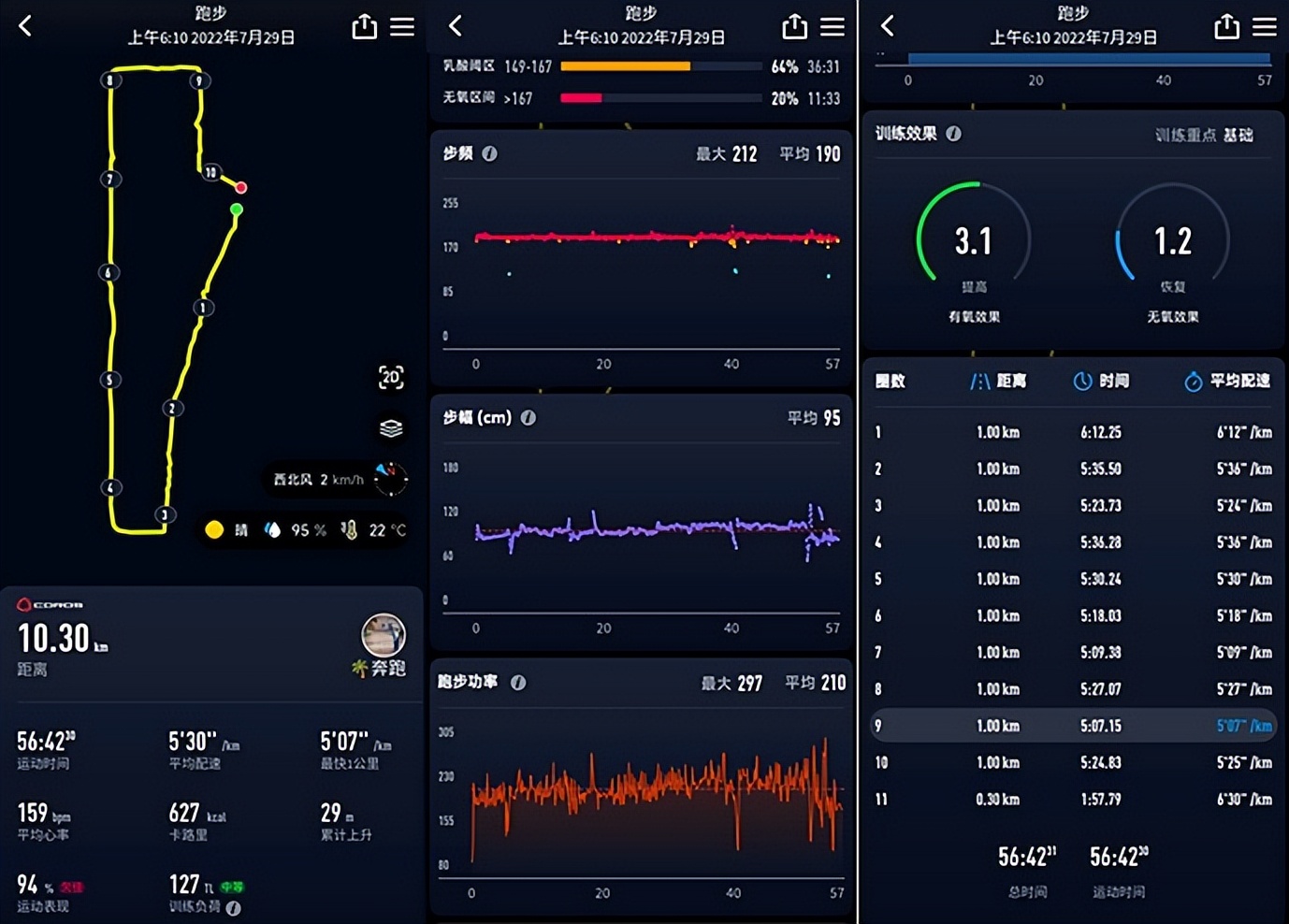Viewport: 1289px width, 924px height.
Task: Tap the 10.30 km distance value
Action: [63, 639]
